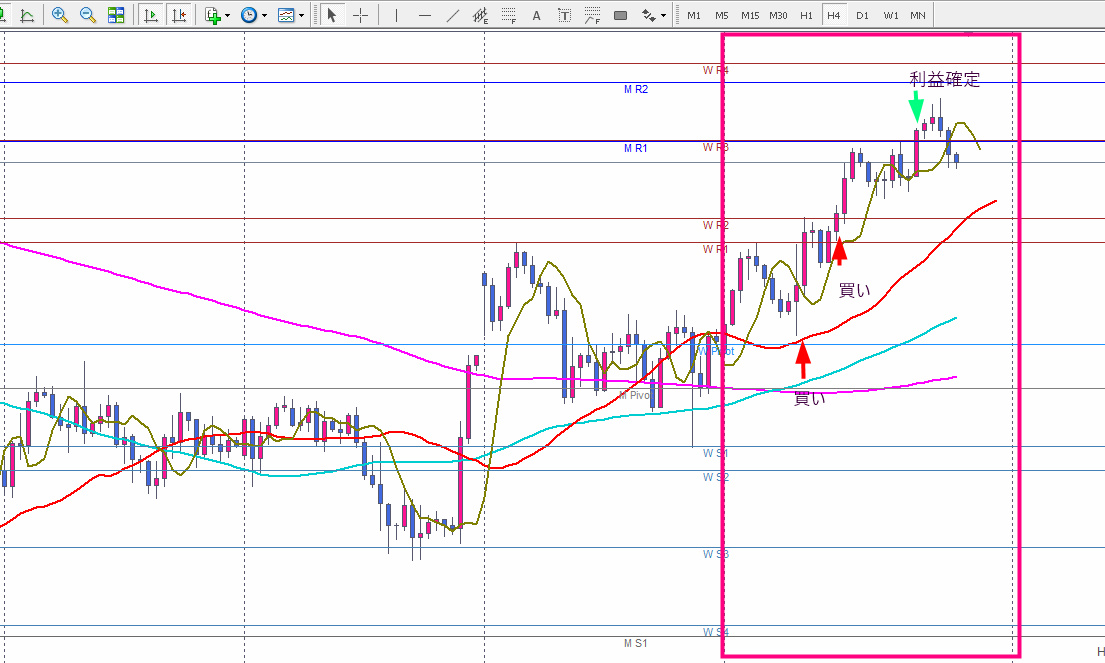Select the Fibonacci arc tool
The height and width of the screenshot is (663, 1105).
pyautogui.click(x=593, y=15)
